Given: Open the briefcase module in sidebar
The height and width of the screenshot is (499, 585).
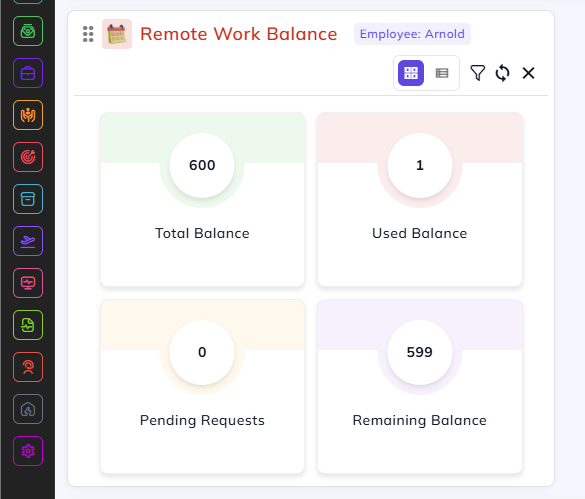Looking at the screenshot, I should click(x=28, y=73).
